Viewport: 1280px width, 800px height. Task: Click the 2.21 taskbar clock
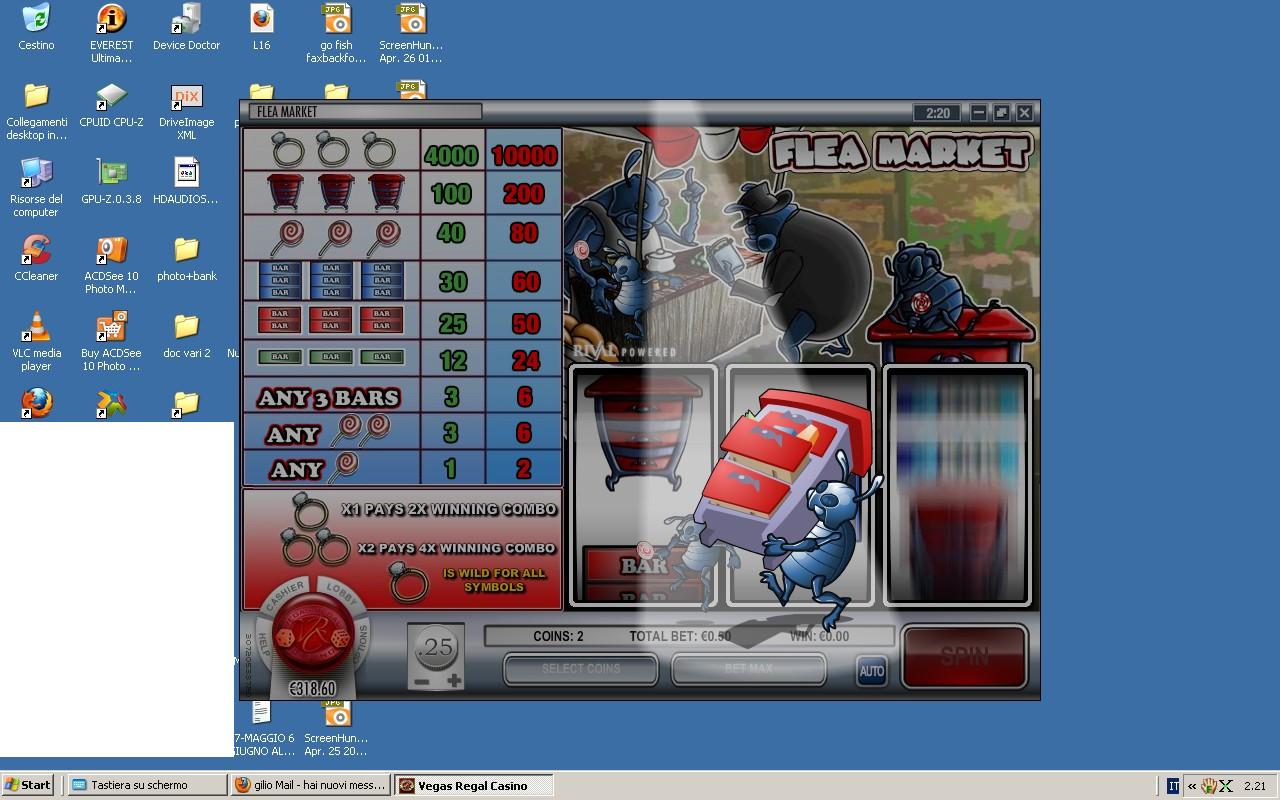pyautogui.click(x=1255, y=786)
